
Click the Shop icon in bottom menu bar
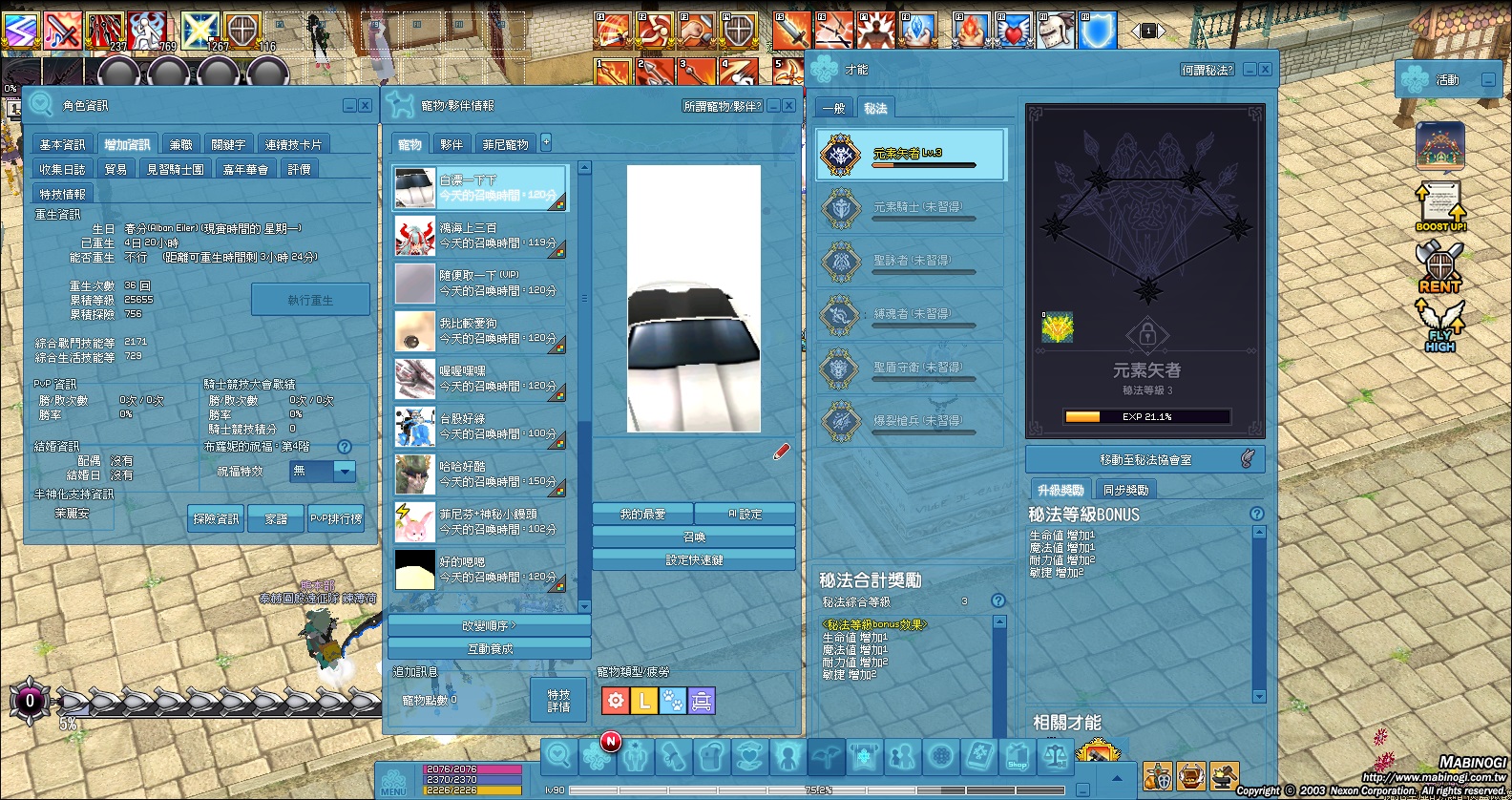[1017, 757]
